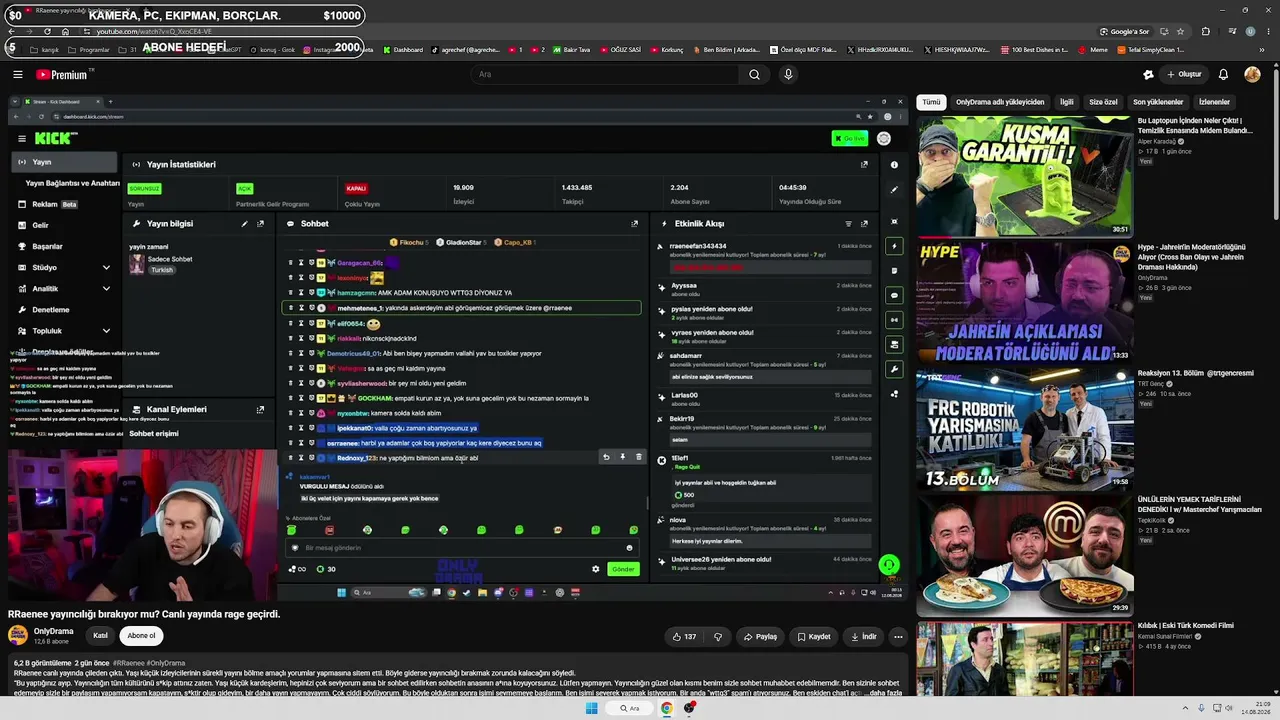Open Chrome from the Windows taskbar
This screenshot has width=1280, height=720.
[x=666, y=708]
